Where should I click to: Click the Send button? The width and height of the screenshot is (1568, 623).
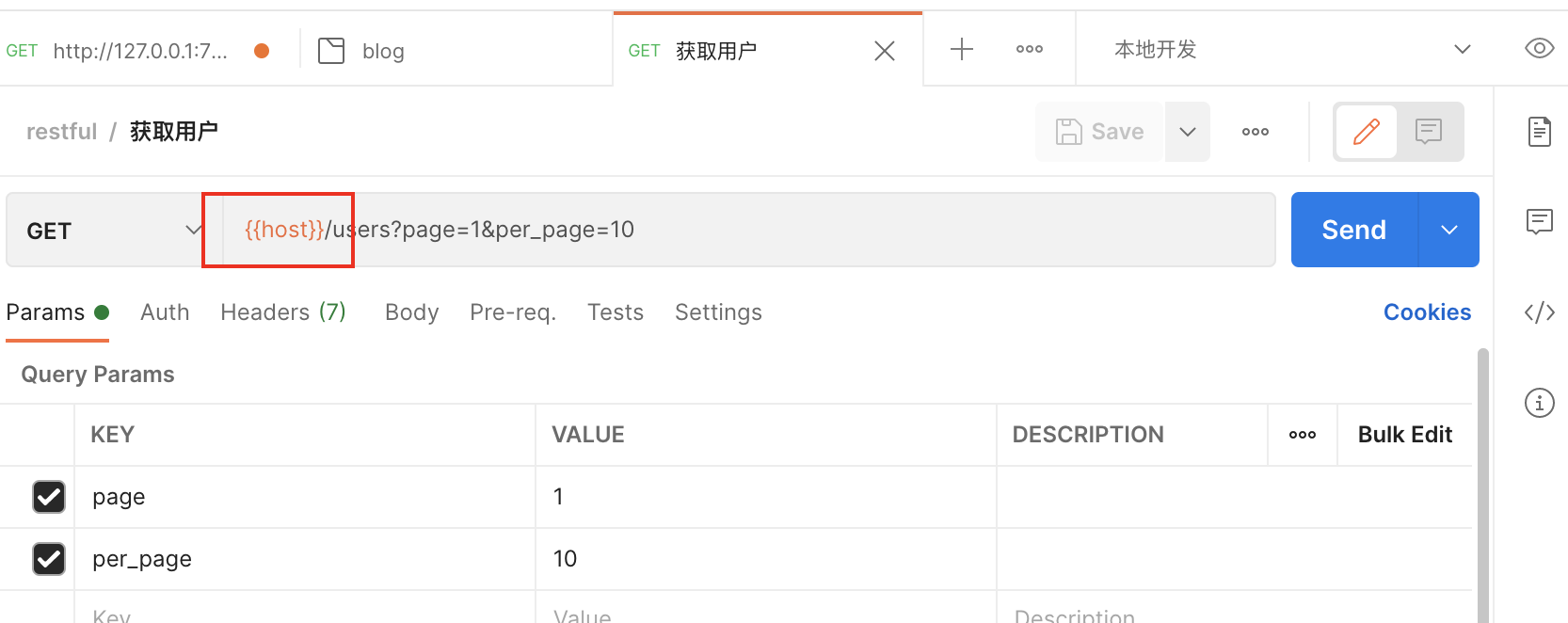1353,231
